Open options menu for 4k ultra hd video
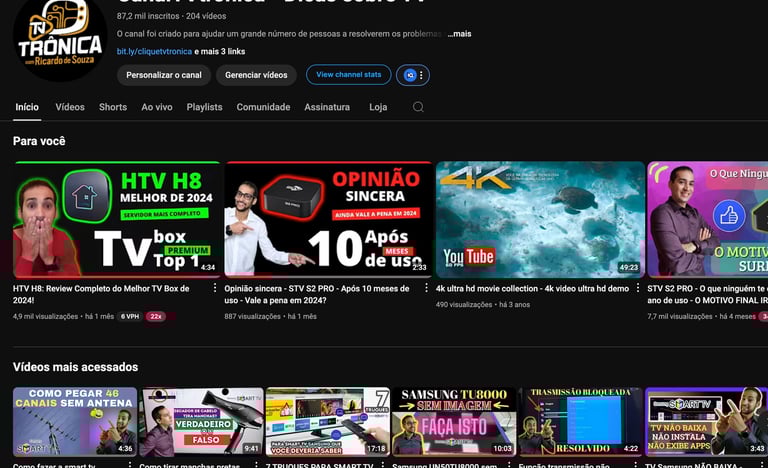Image resolution: width=768 pixels, height=468 pixels. [638, 288]
